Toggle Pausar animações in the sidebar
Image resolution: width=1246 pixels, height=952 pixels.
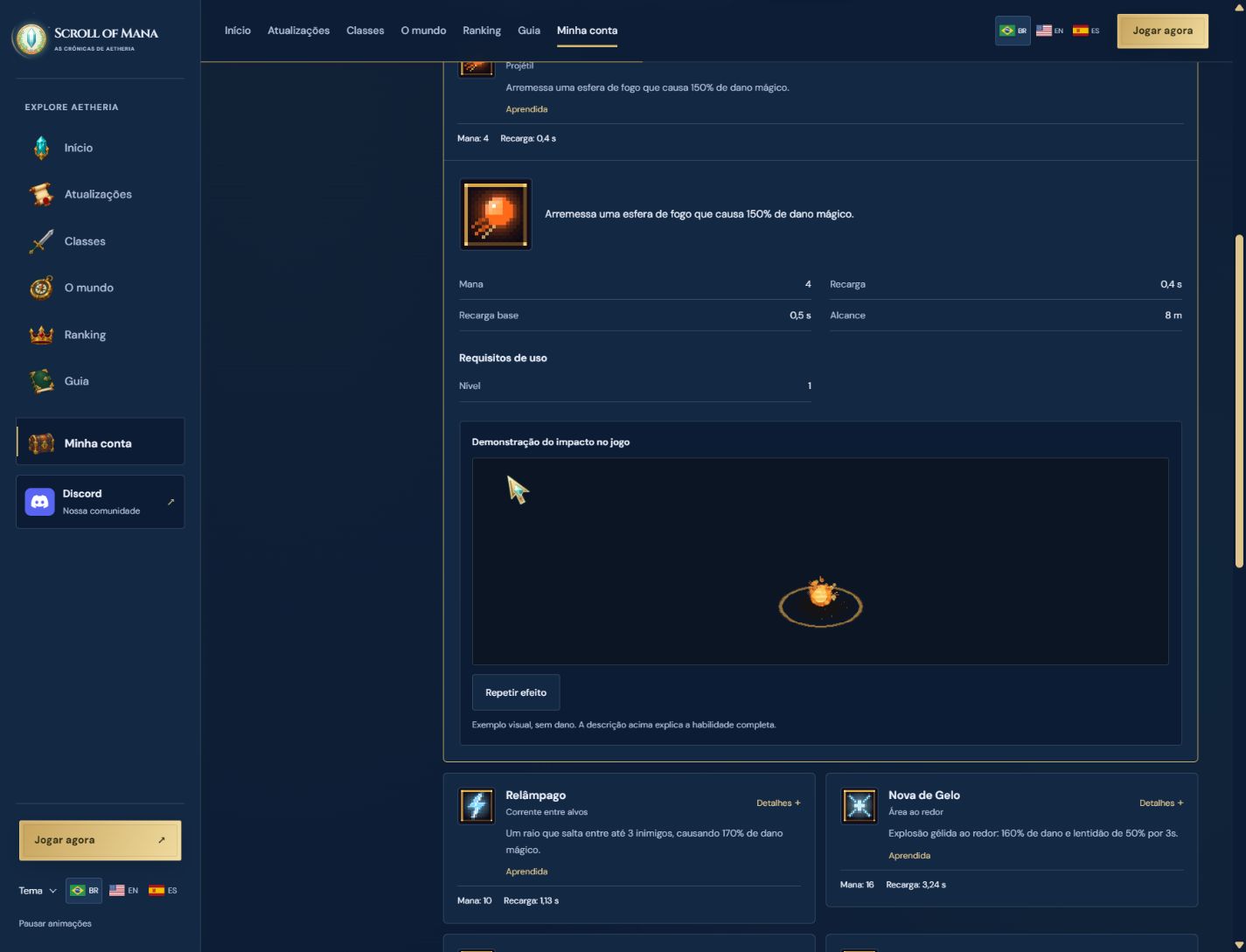point(55,923)
